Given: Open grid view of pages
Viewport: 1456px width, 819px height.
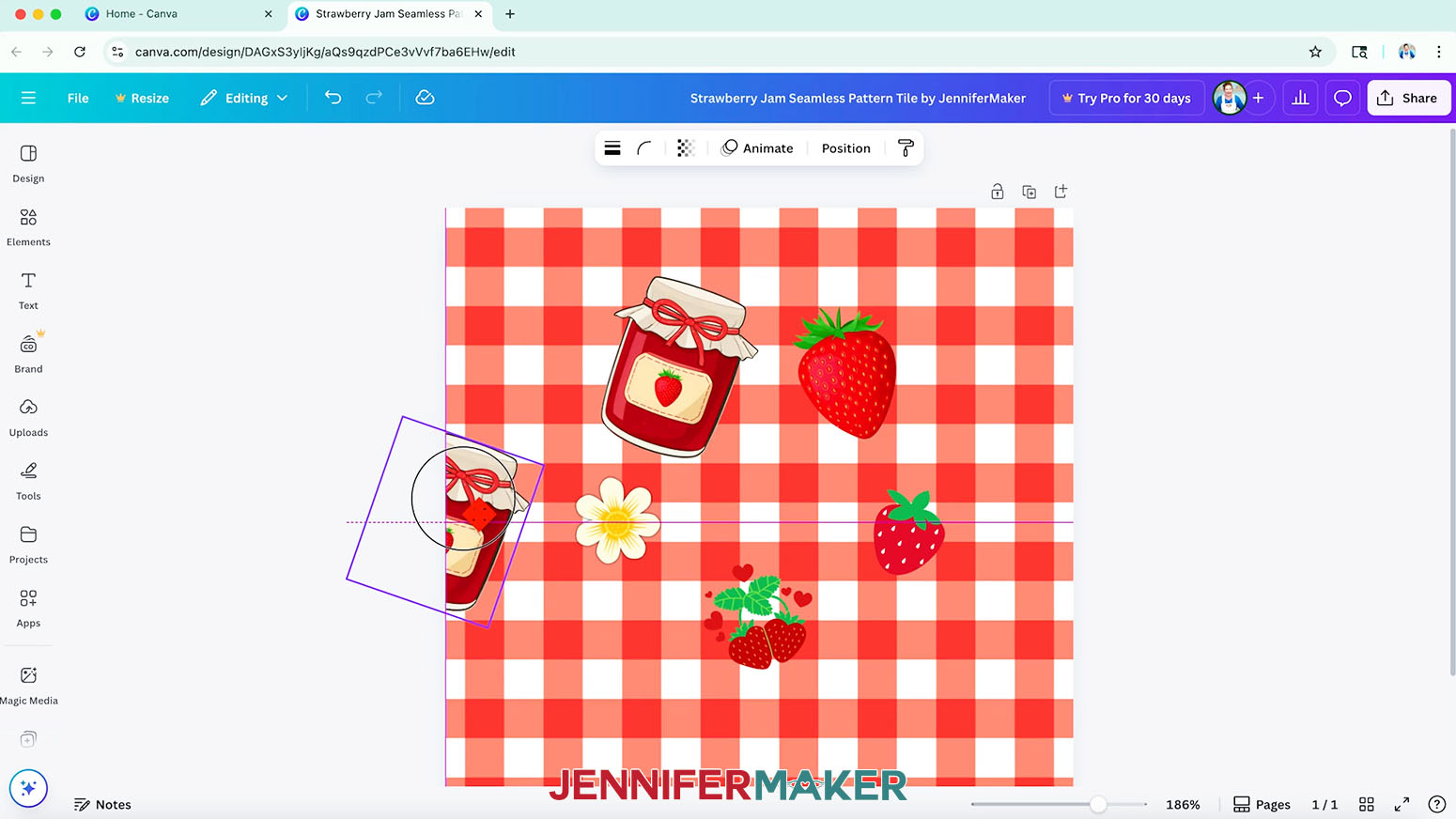Looking at the screenshot, I should point(1367,804).
